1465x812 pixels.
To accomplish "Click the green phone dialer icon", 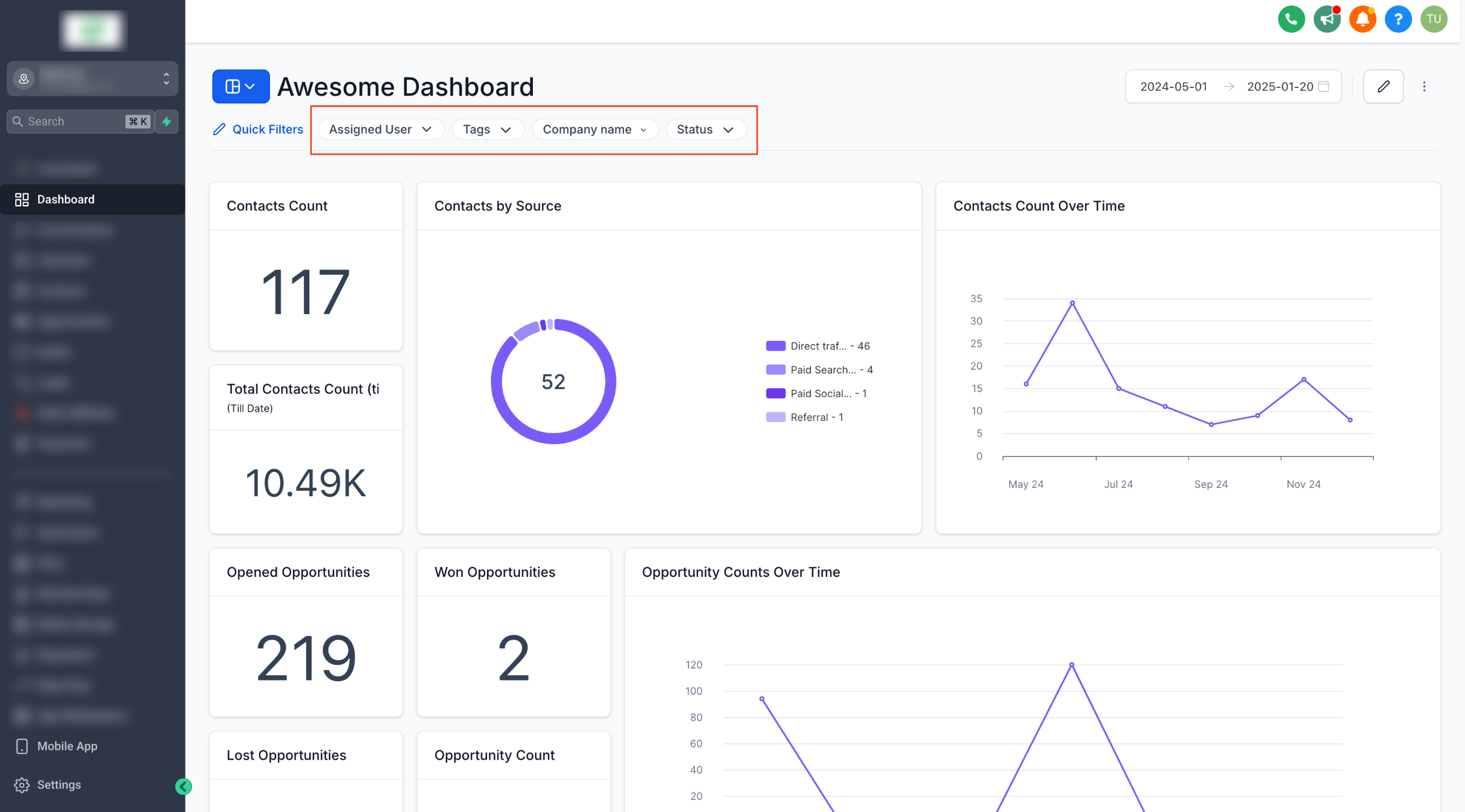I will (1291, 19).
